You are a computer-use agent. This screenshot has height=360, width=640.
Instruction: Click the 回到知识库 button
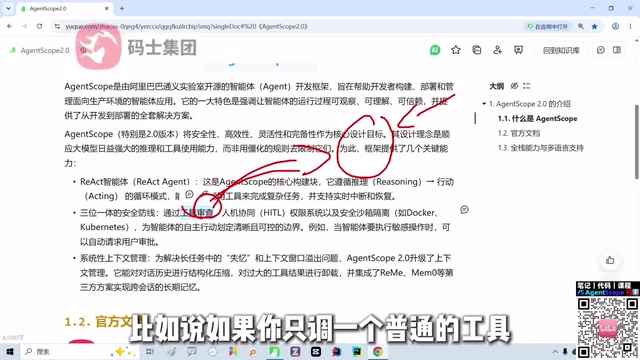(x=561, y=50)
